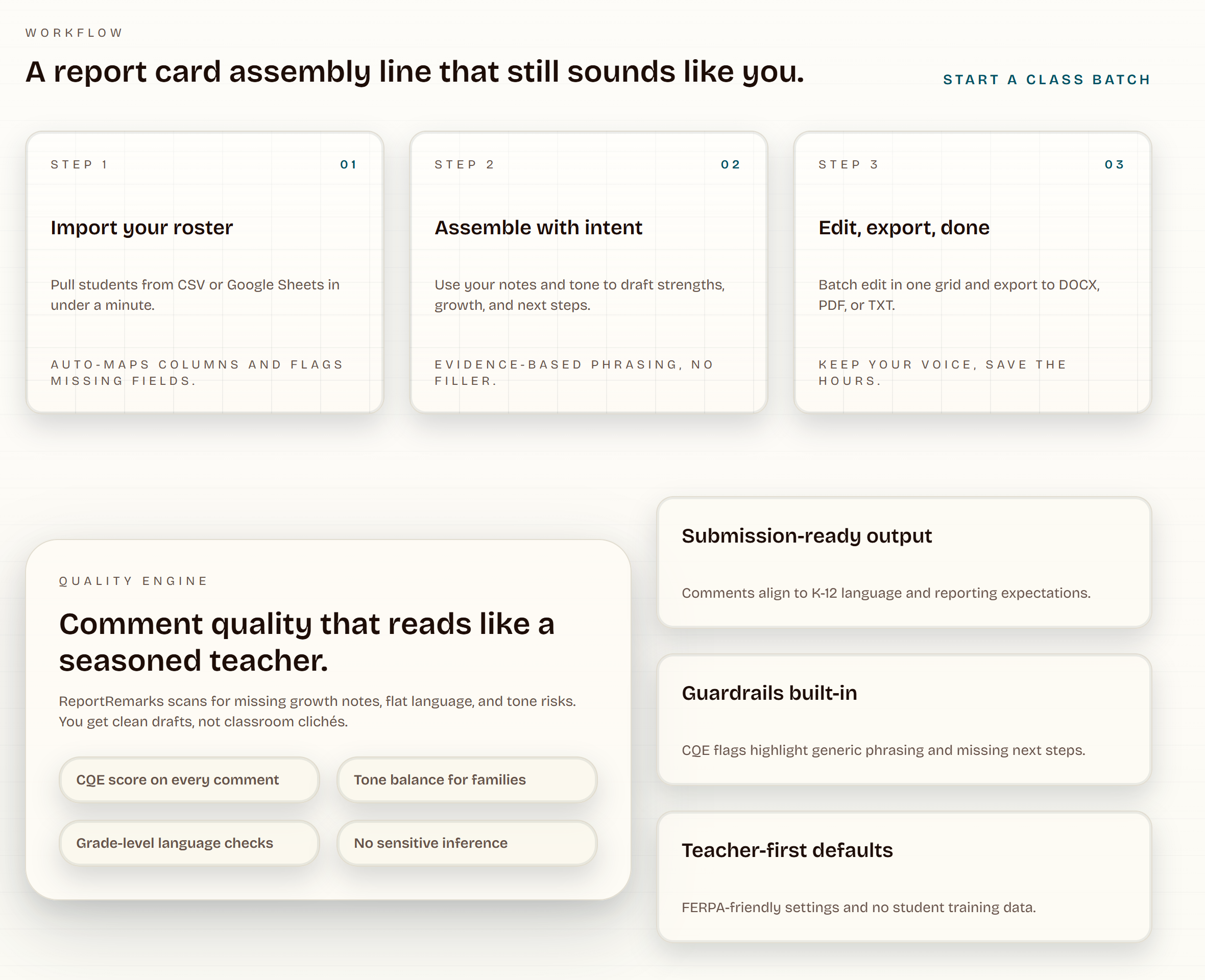Open the Assemble with intent step card
The width and height of the screenshot is (1205, 980).
pyautogui.click(x=589, y=271)
